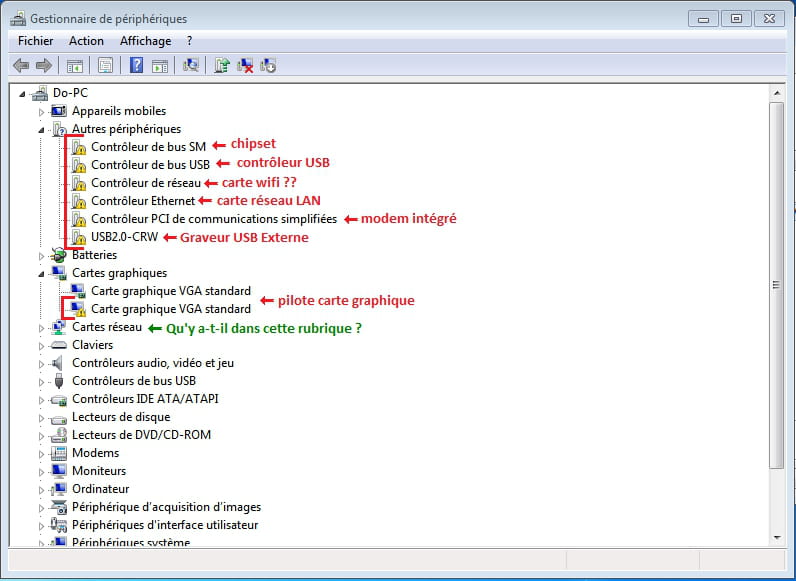This screenshot has width=796, height=581.
Task: Click the Update driver toolbar icon
Action: (x=222, y=66)
